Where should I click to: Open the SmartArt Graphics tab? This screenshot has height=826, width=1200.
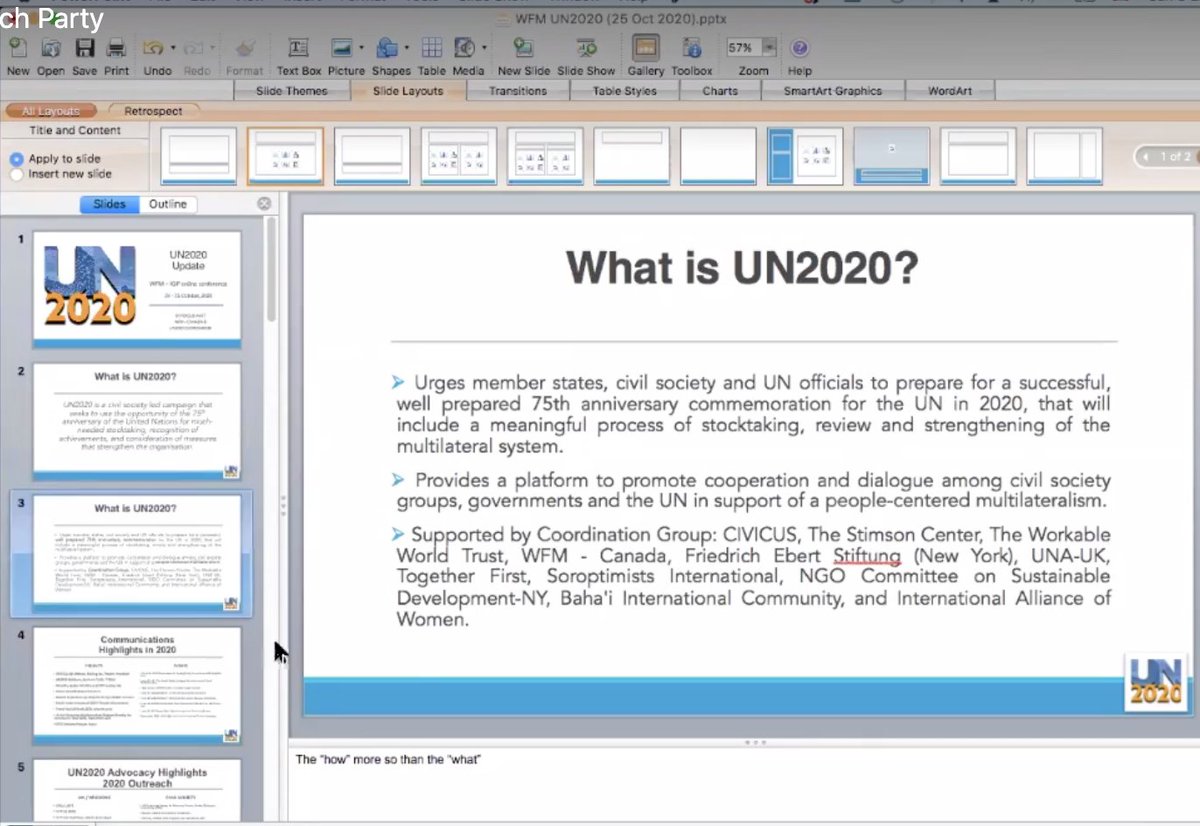(x=832, y=91)
